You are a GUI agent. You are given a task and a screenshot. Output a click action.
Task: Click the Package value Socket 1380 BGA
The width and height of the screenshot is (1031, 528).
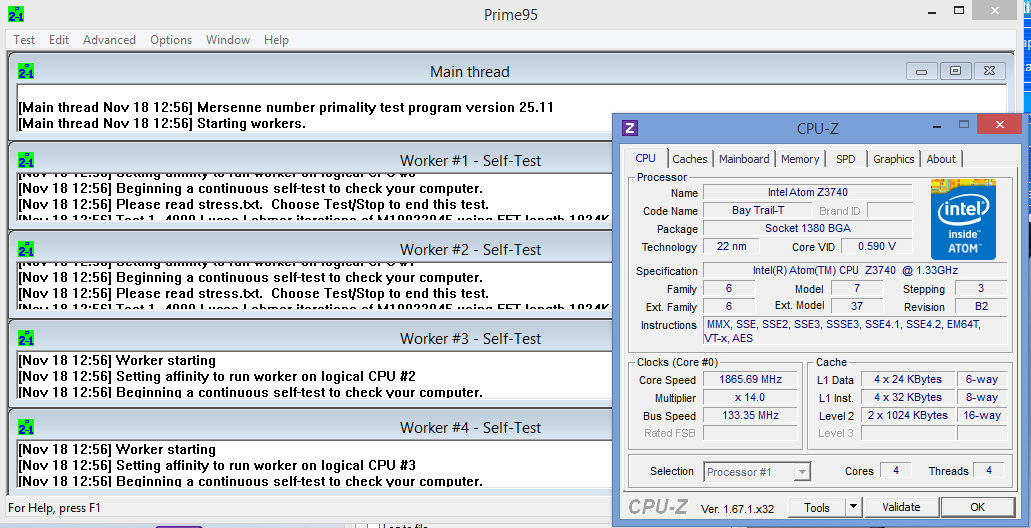[807, 228]
